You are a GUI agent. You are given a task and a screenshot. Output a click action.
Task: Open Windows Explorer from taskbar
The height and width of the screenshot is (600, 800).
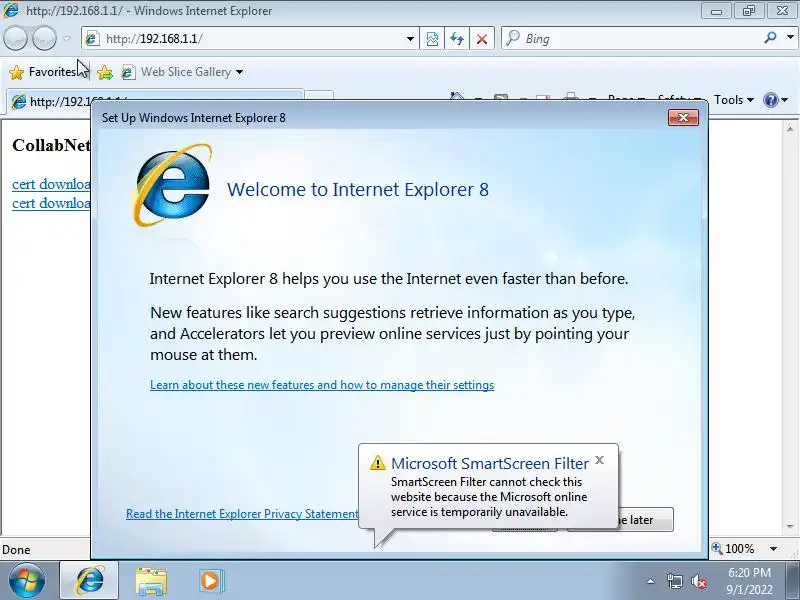pos(151,581)
